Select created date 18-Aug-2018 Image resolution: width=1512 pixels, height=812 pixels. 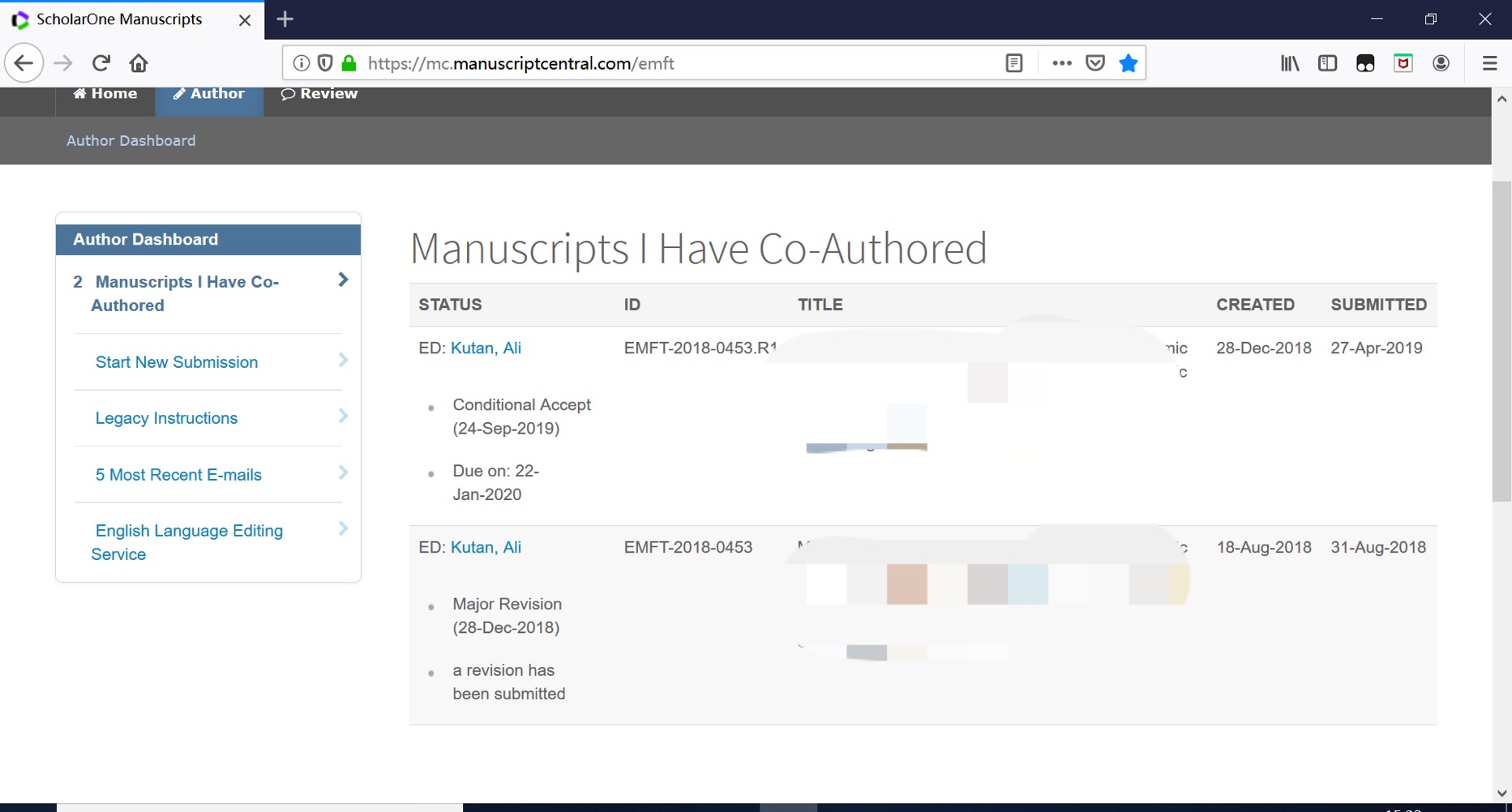[x=1264, y=548]
